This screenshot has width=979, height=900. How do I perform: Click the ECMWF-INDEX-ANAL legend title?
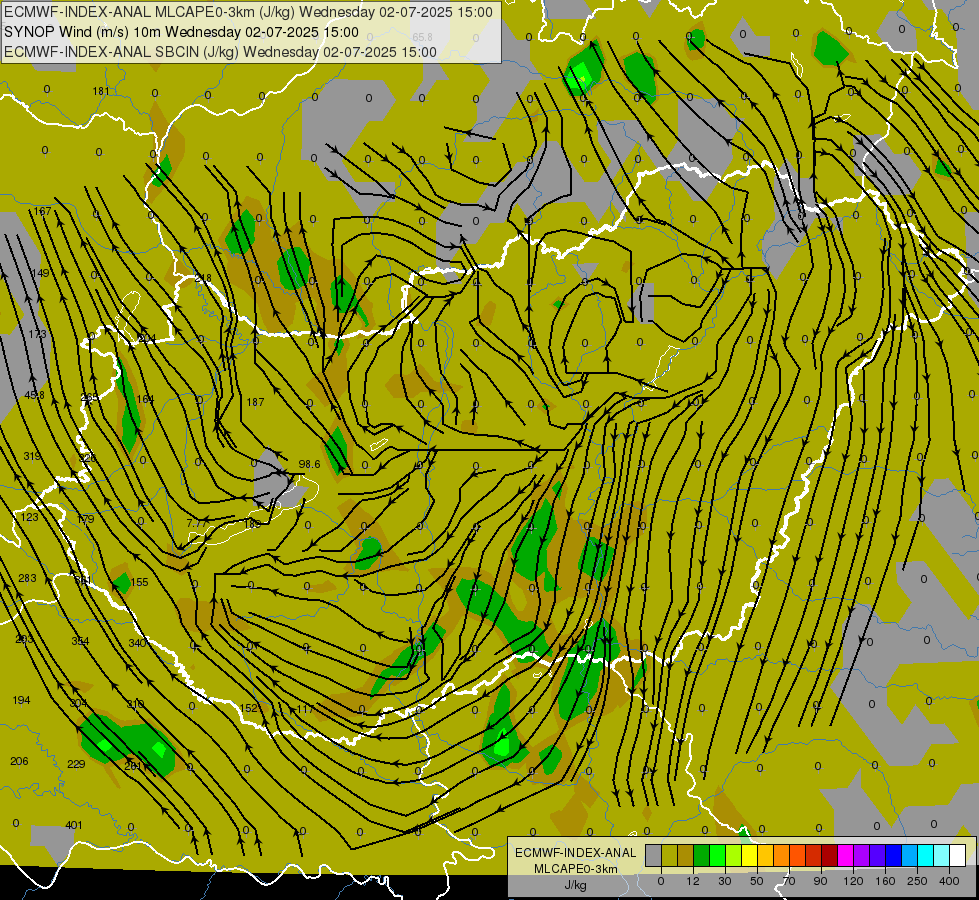click(576, 853)
